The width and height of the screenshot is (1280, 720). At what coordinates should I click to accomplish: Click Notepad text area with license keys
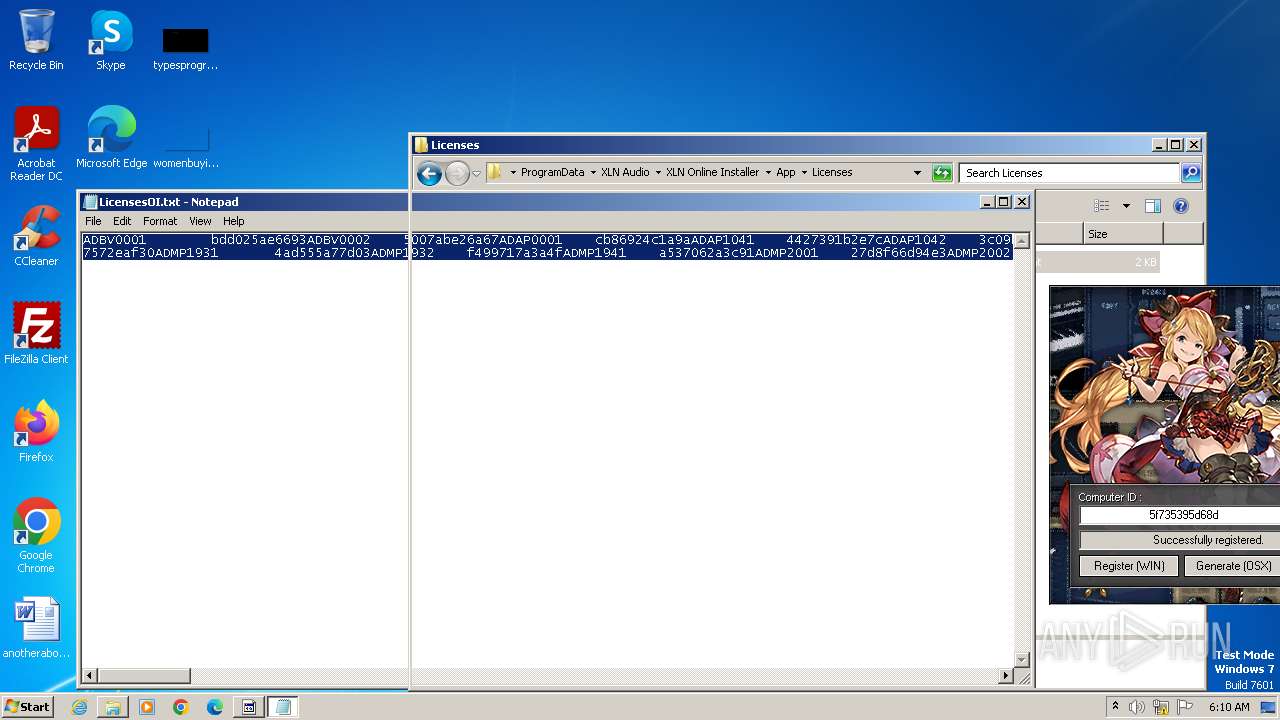pos(547,450)
